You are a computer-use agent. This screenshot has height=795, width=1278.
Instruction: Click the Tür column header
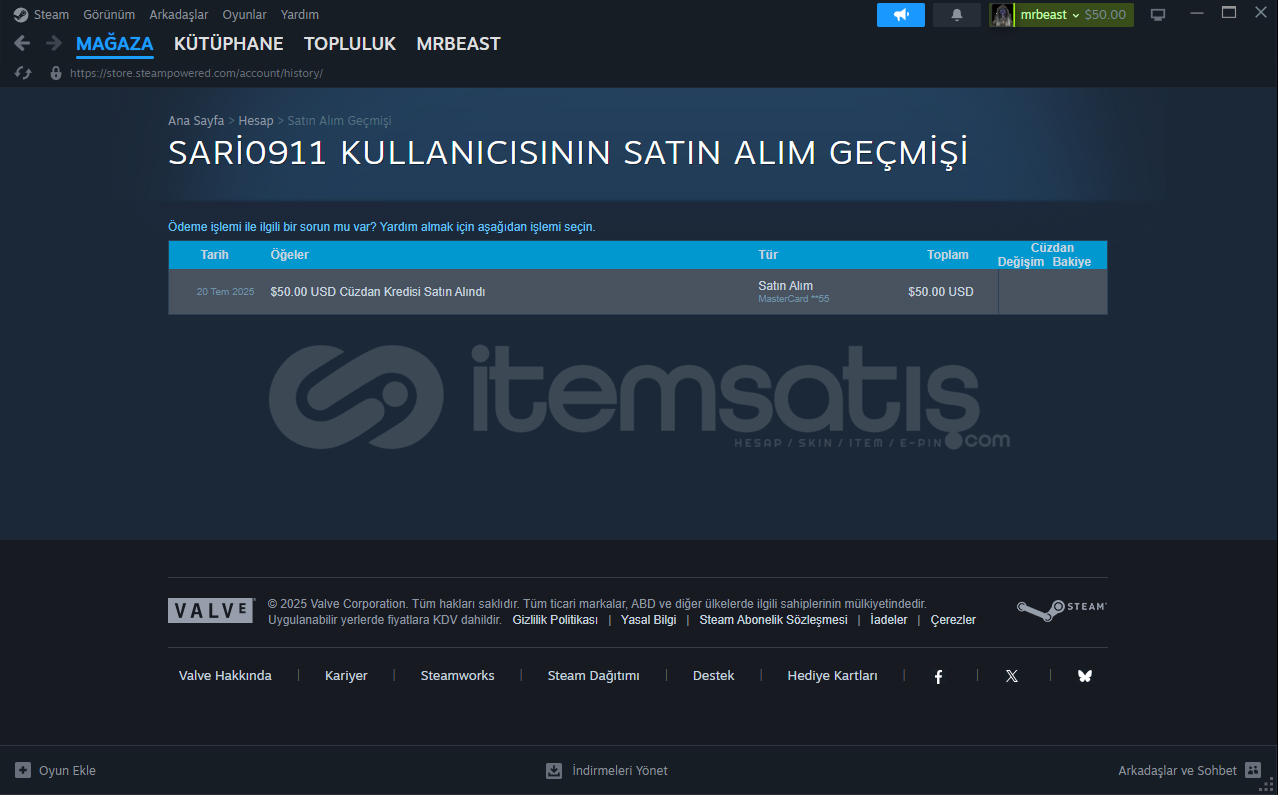point(768,255)
